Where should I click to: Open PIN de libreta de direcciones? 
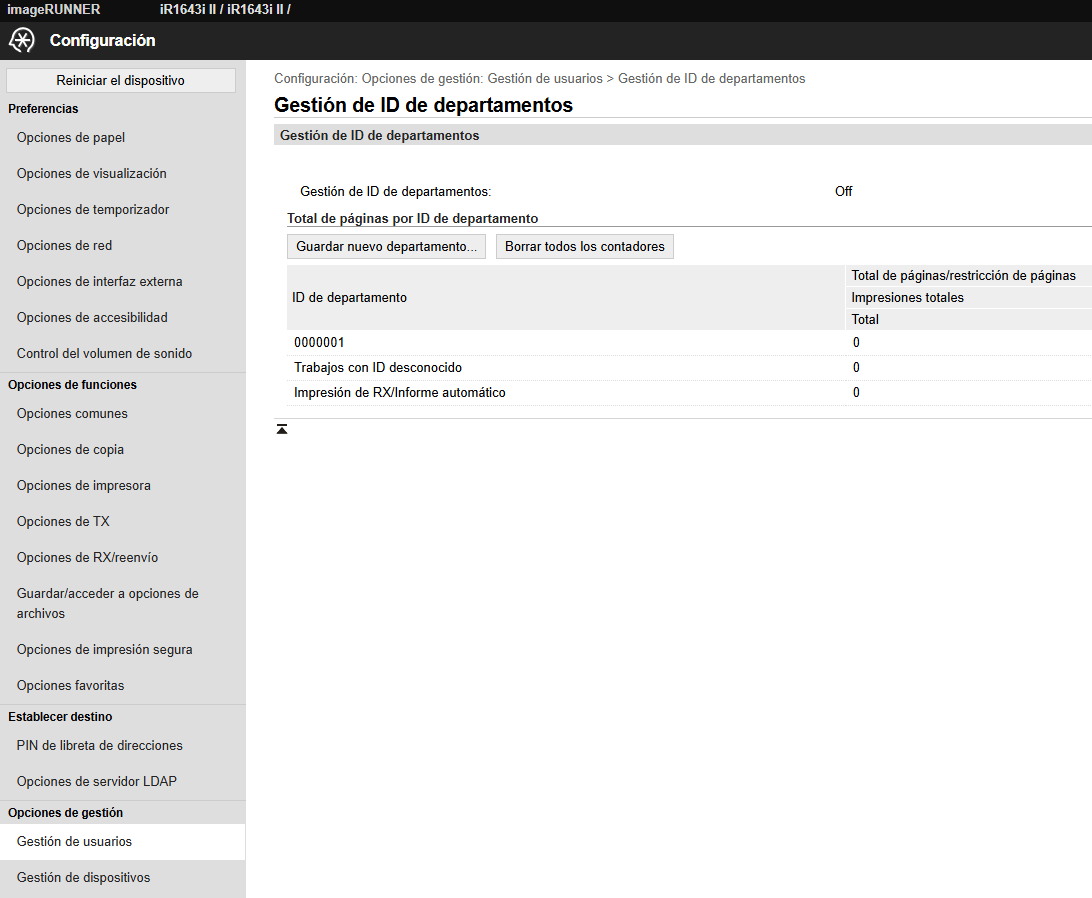100,745
